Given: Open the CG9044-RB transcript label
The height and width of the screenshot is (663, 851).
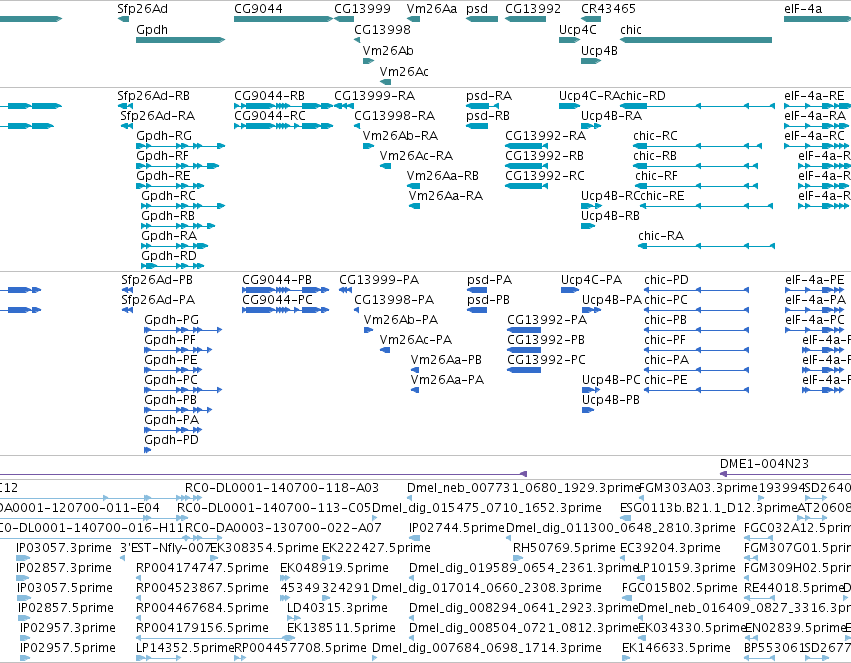Looking at the screenshot, I should pyautogui.click(x=269, y=96).
